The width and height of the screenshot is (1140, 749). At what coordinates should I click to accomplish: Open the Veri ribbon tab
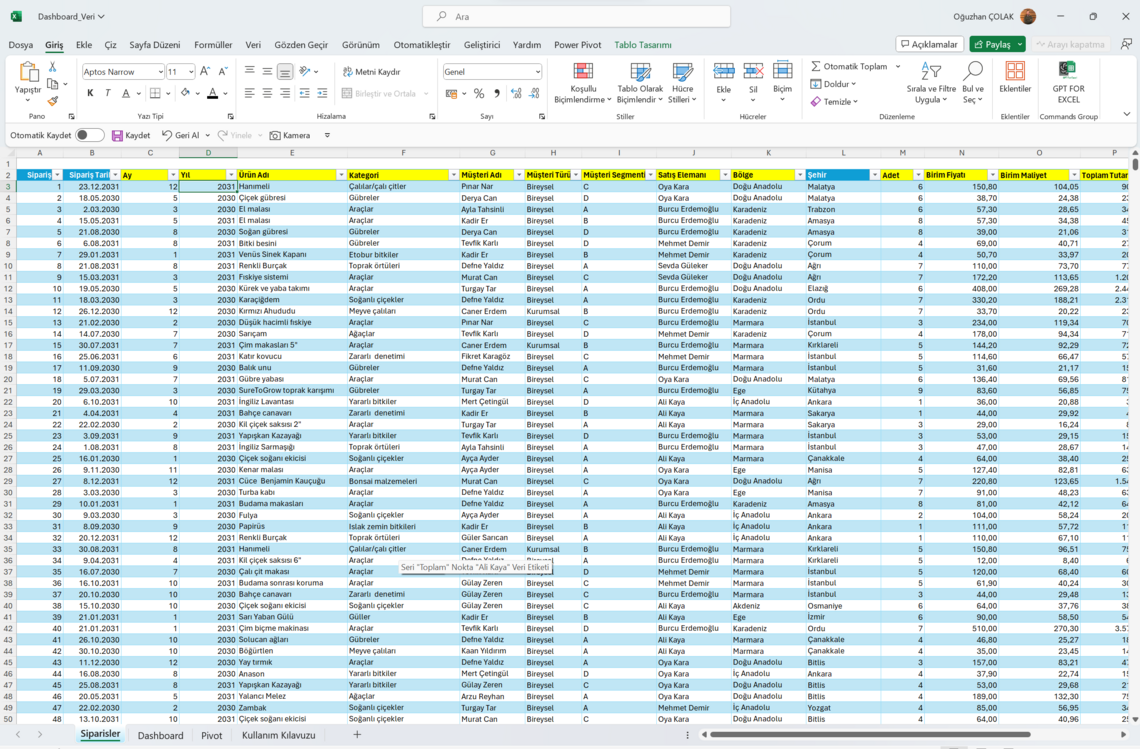[253, 44]
